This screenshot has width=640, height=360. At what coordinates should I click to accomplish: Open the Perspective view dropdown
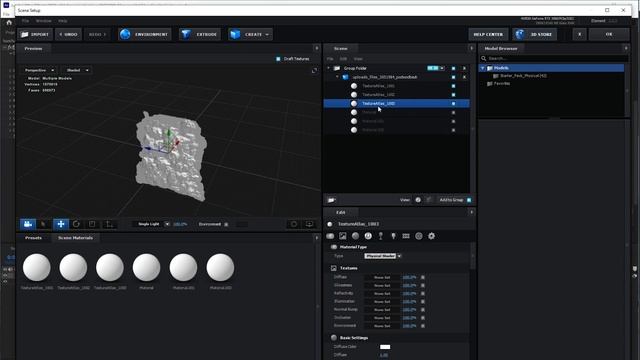click(39, 70)
